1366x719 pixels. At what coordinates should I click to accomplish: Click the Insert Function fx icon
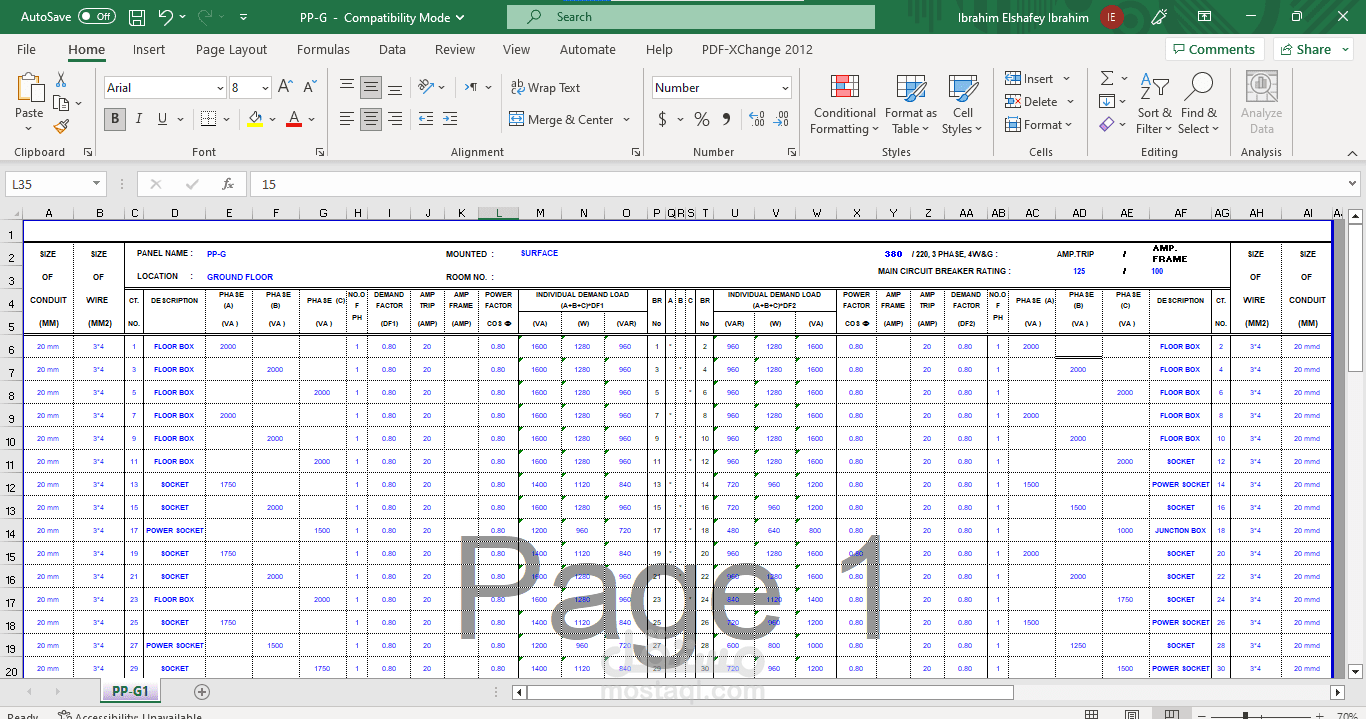pyautogui.click(x=228, y=184)
